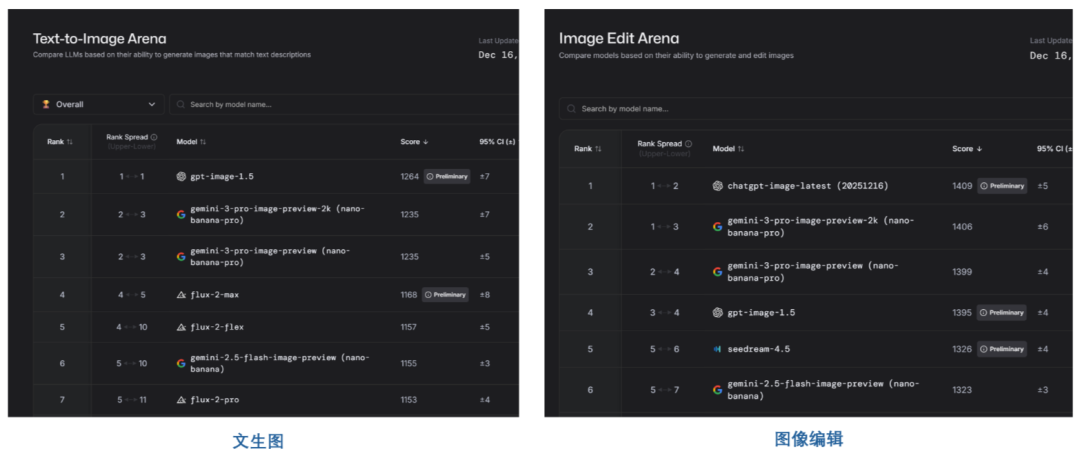
Task: Click the ±6 confidence interval in Image Edit Arena
Action: point(1043,227)
